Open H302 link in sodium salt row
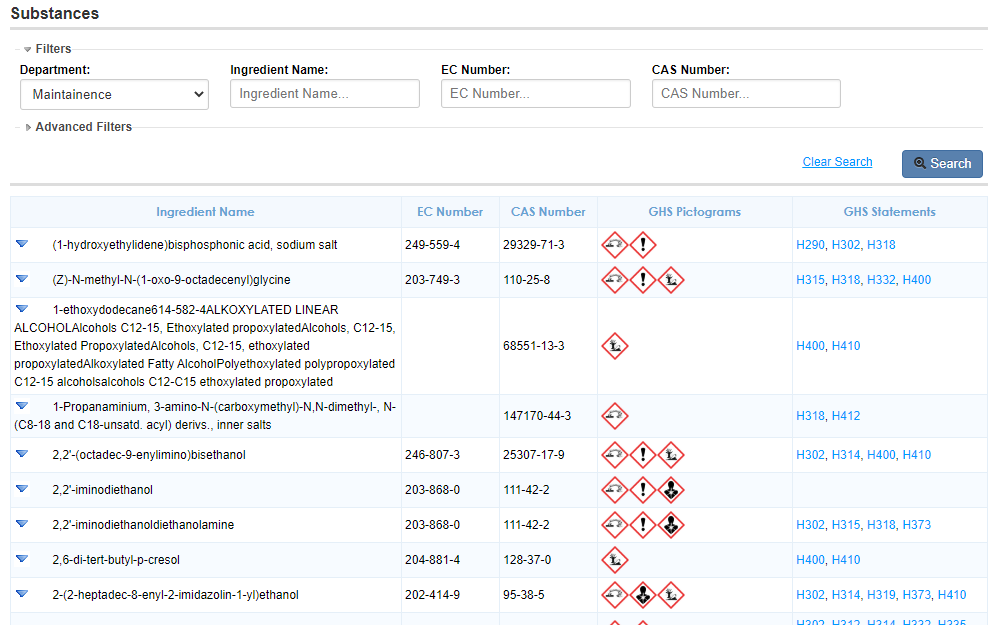Viewport: 1000px width, 625px height. 846,245
